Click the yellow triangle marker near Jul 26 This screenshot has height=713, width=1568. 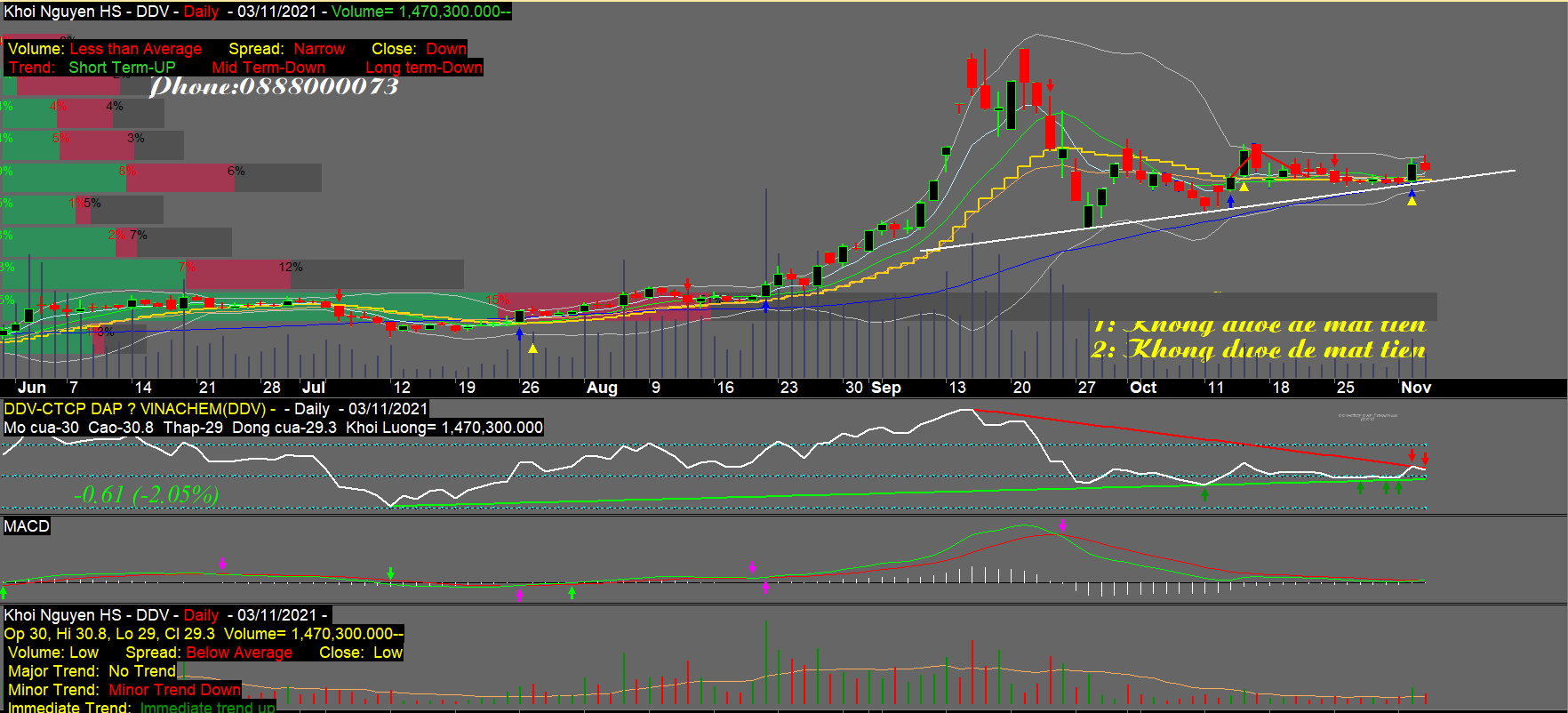pos(532,348)
